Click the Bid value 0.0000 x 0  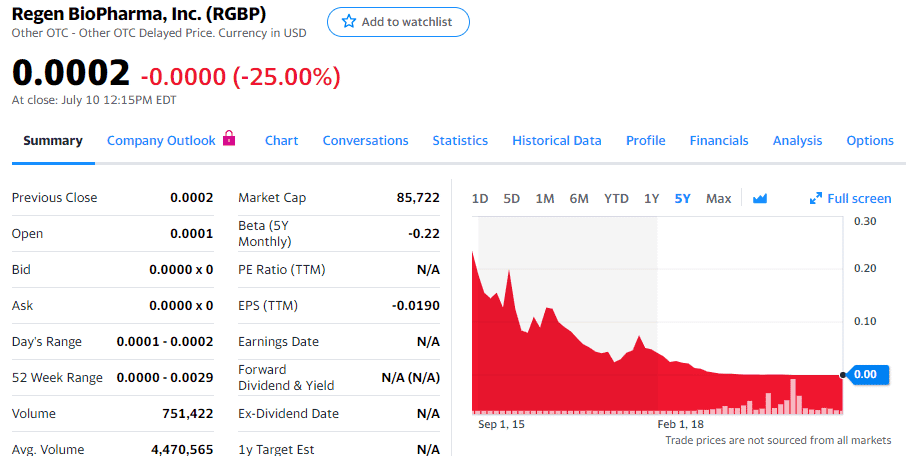pyautogui.click(x=181, y=269)
